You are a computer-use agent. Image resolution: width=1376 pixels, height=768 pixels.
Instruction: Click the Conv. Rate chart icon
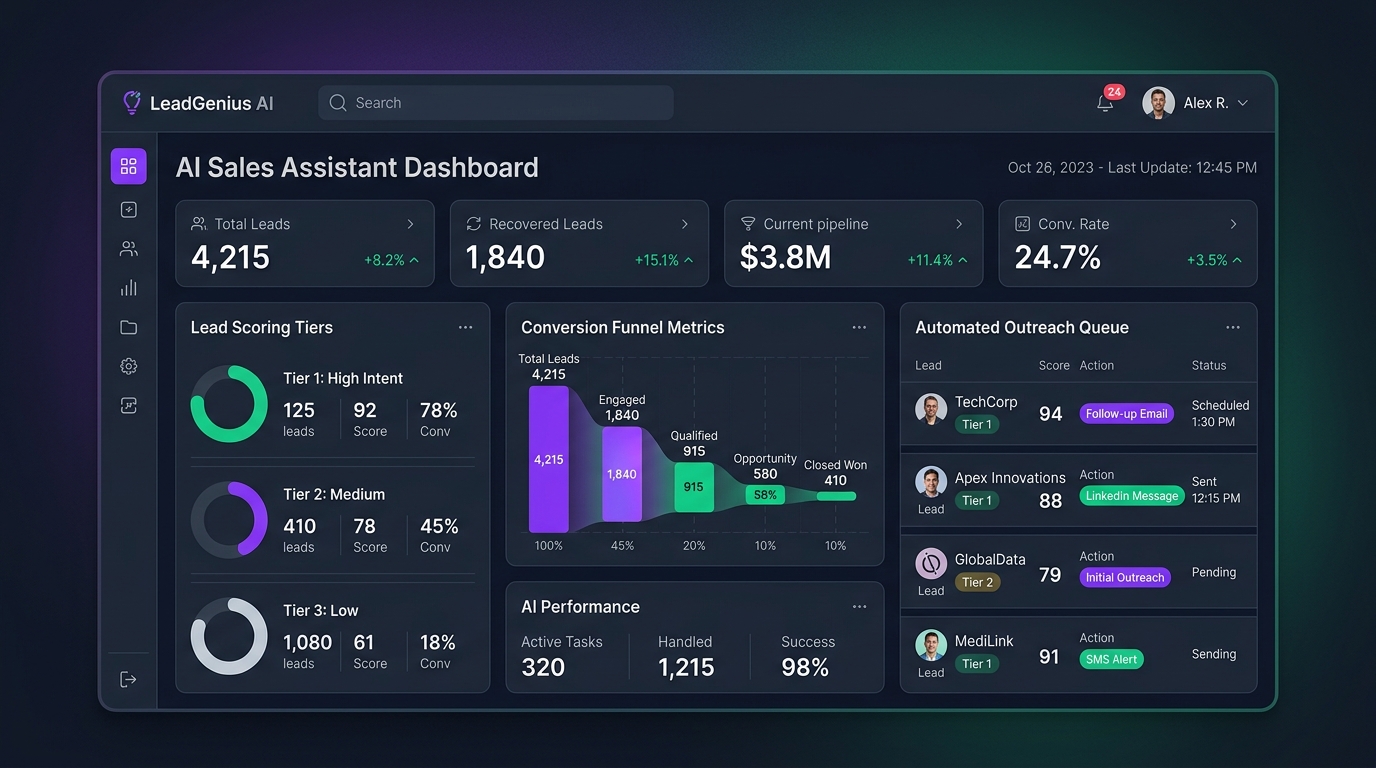pyautogui.click(x=1022, y=224)
